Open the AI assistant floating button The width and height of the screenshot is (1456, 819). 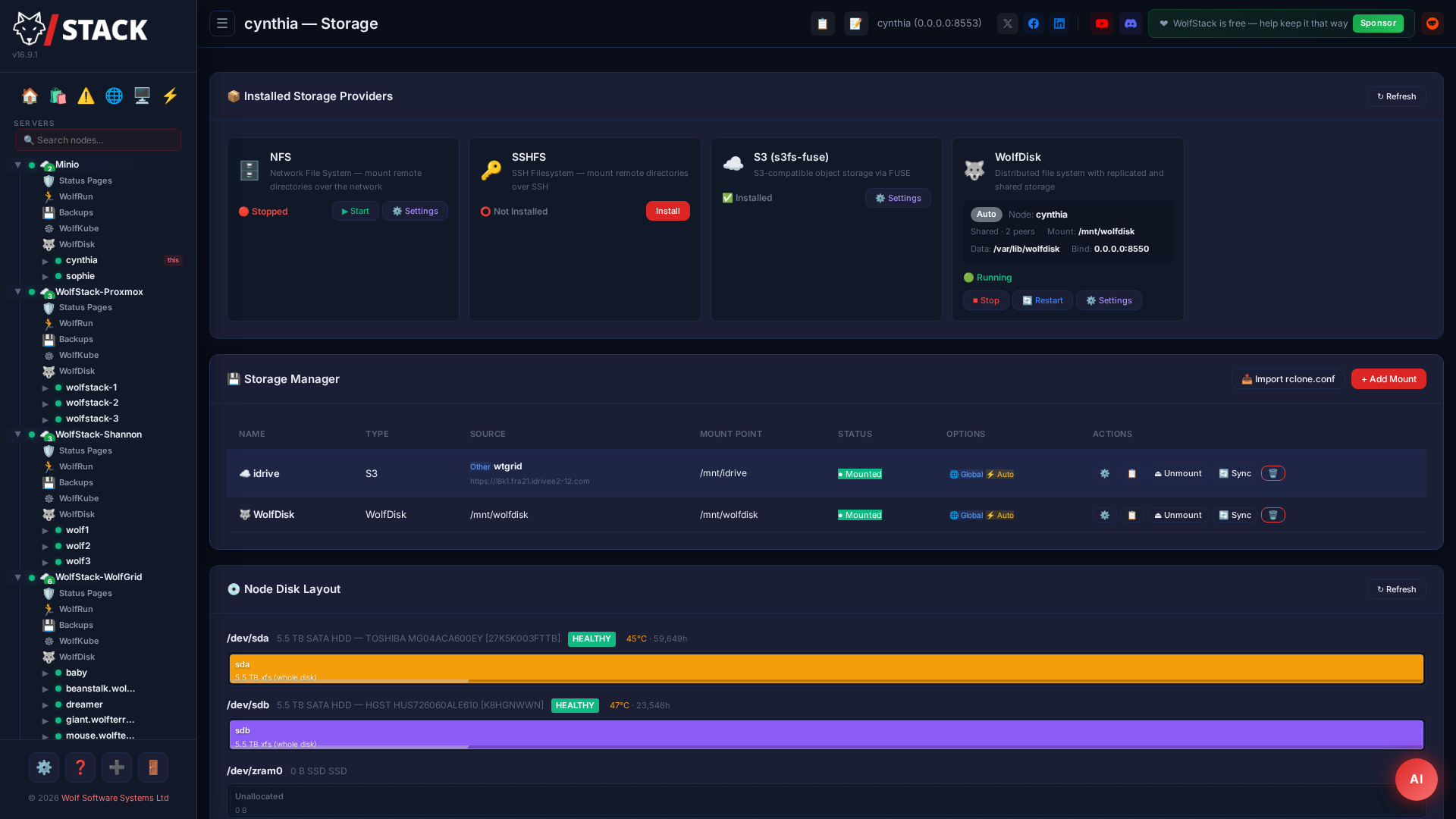tap(1416, 780)
